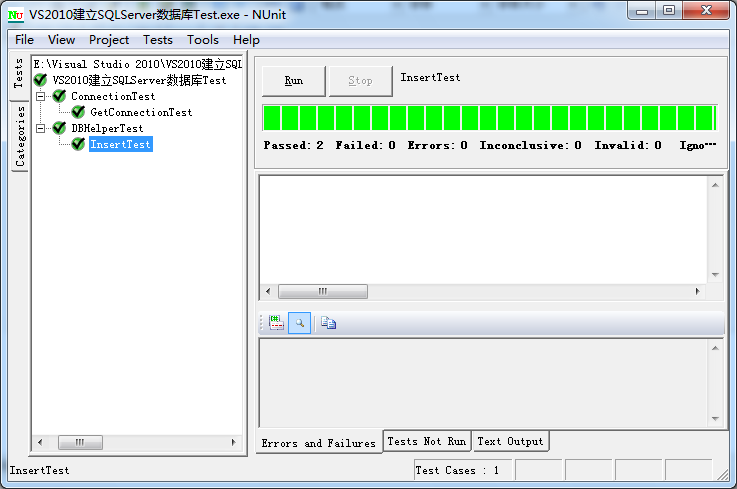The image size is (737, 489).
Task: Select the GetConnectionTest tree item
Action: [x=141, y=112]
